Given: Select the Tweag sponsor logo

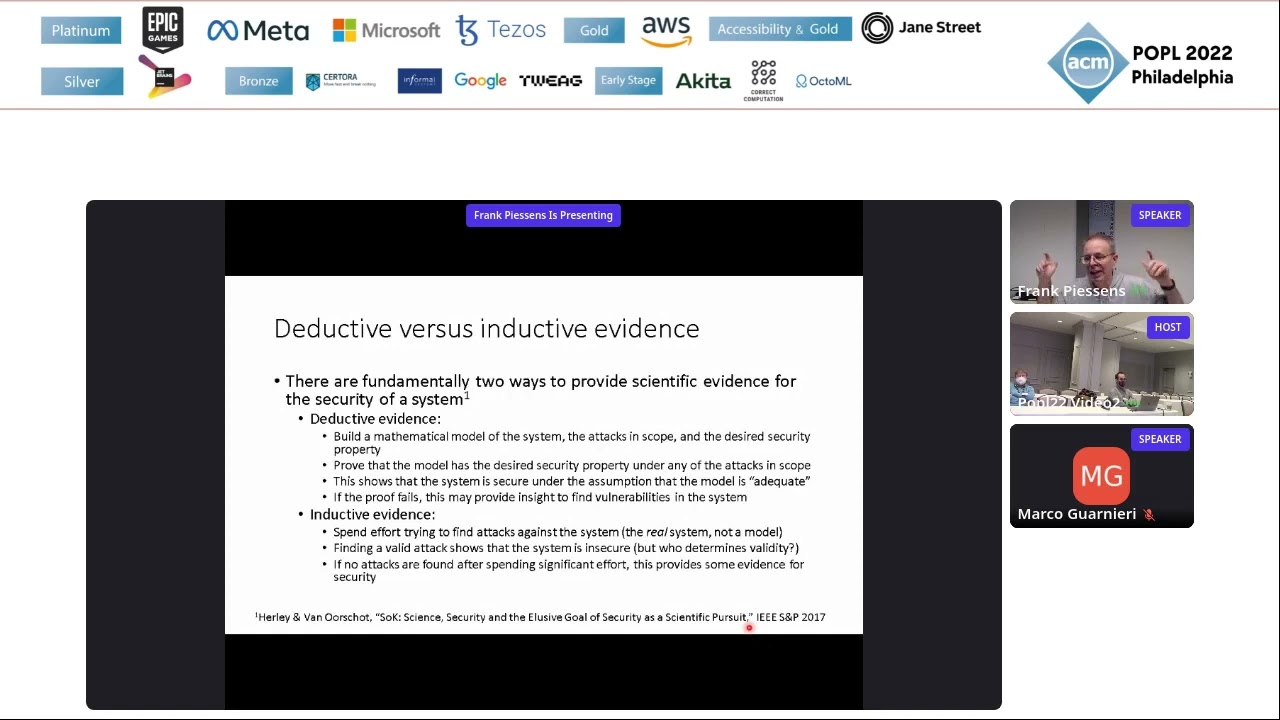Looking at the screenshot, I should pyautogui.click(x=550, y=81).
